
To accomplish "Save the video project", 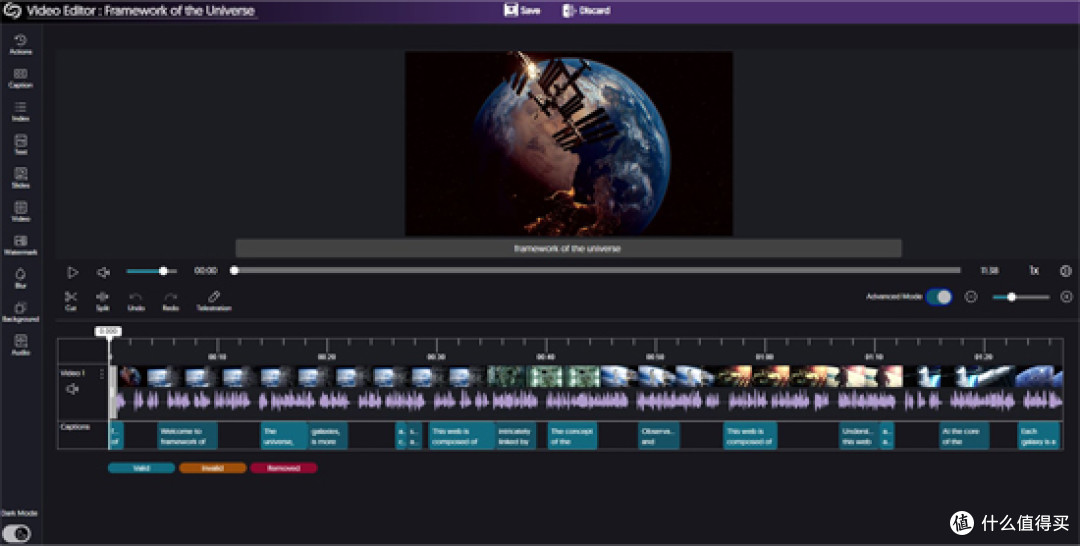I will click(x=522, y=10).
